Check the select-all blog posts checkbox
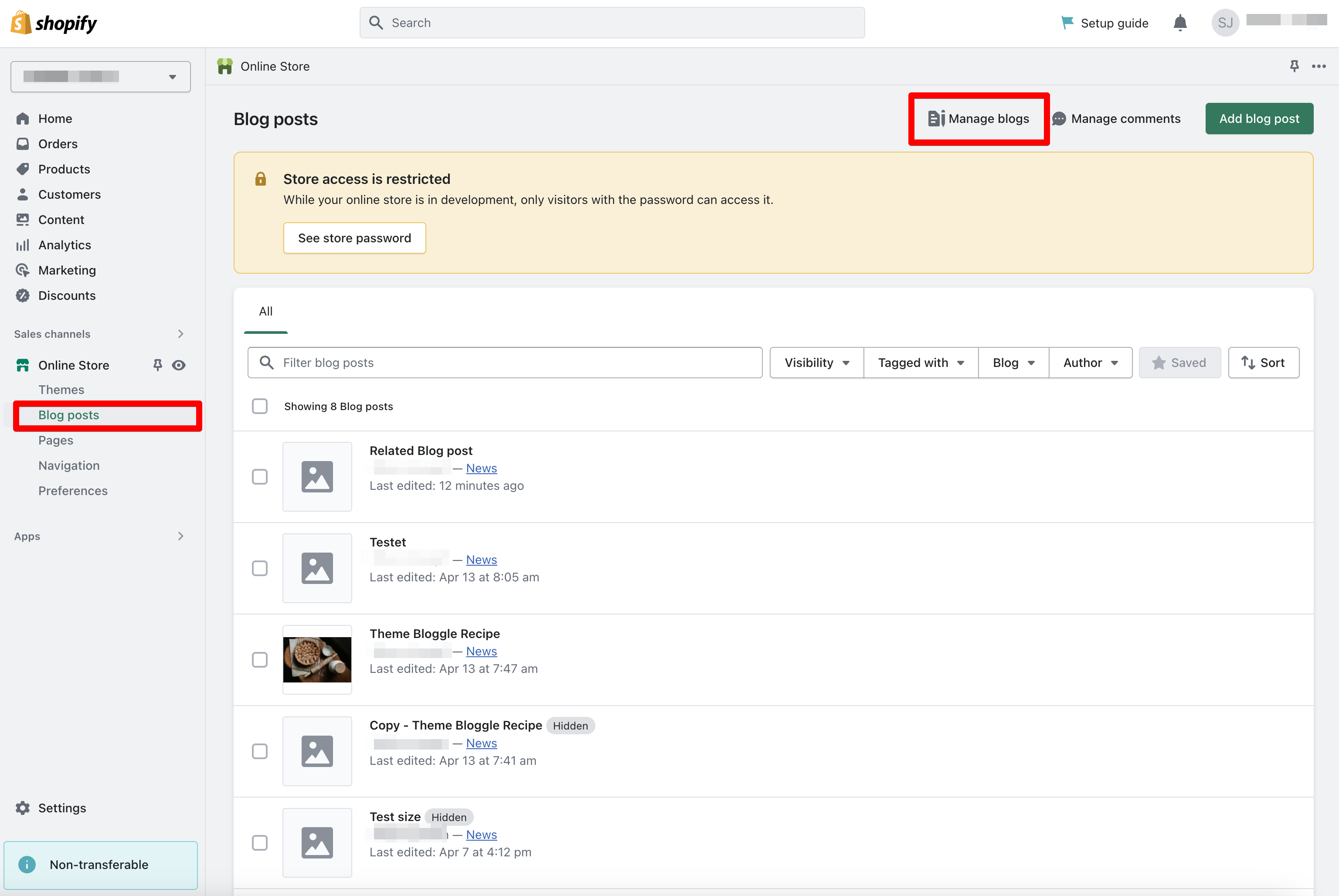 coord(260,406)
